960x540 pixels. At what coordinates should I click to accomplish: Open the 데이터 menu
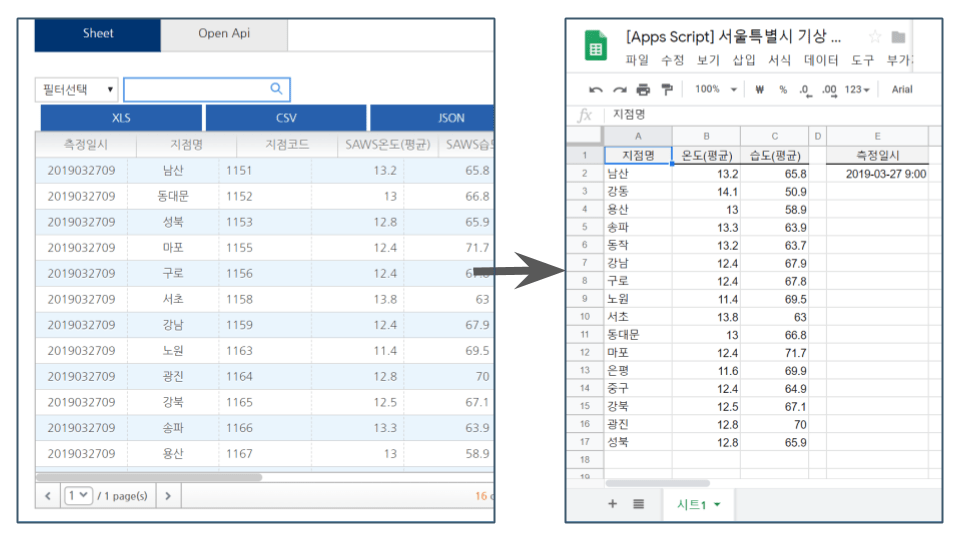pyautogui.click(x=821, y=60)
